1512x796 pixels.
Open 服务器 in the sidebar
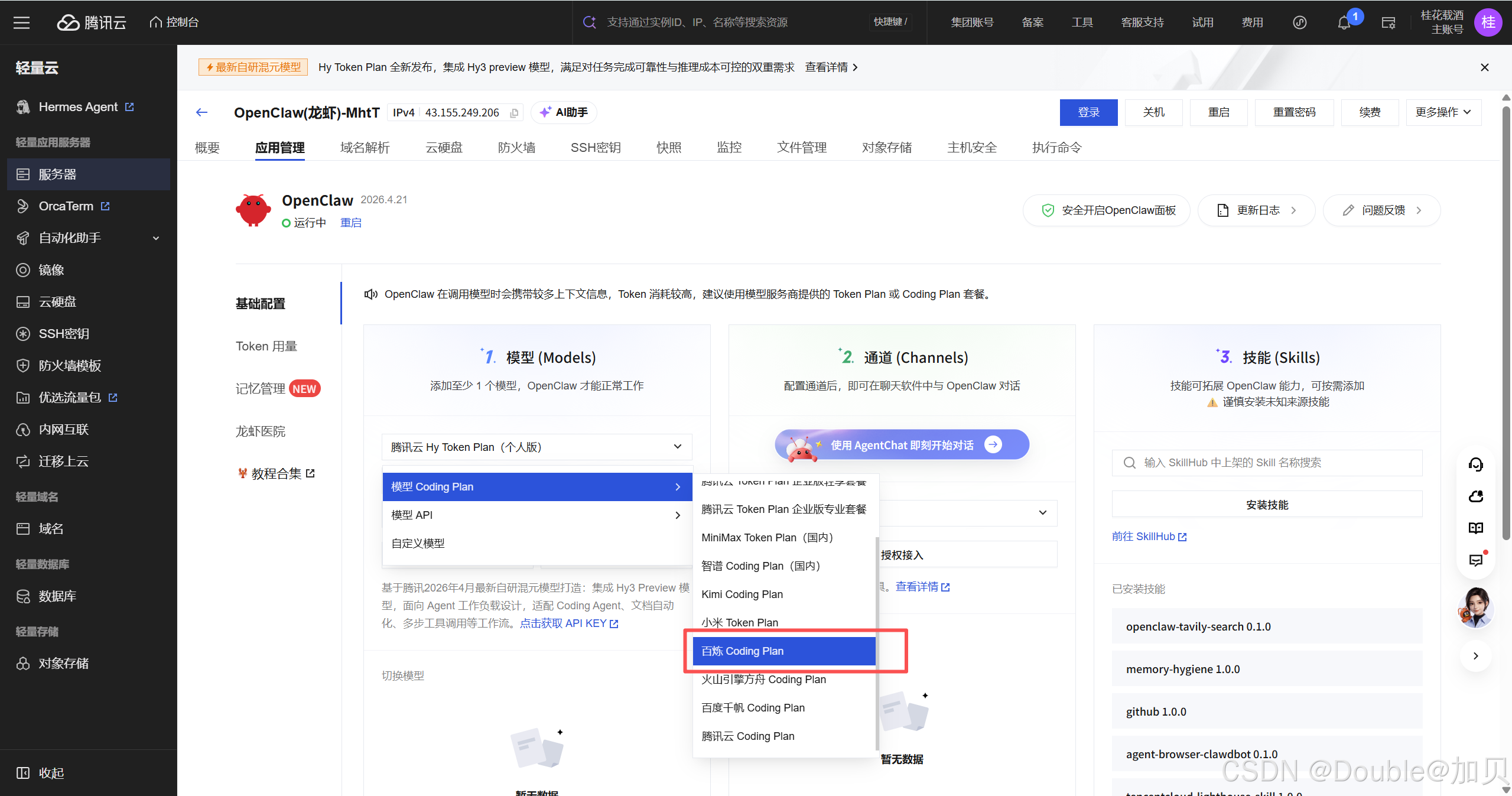[x=89, y=174]
